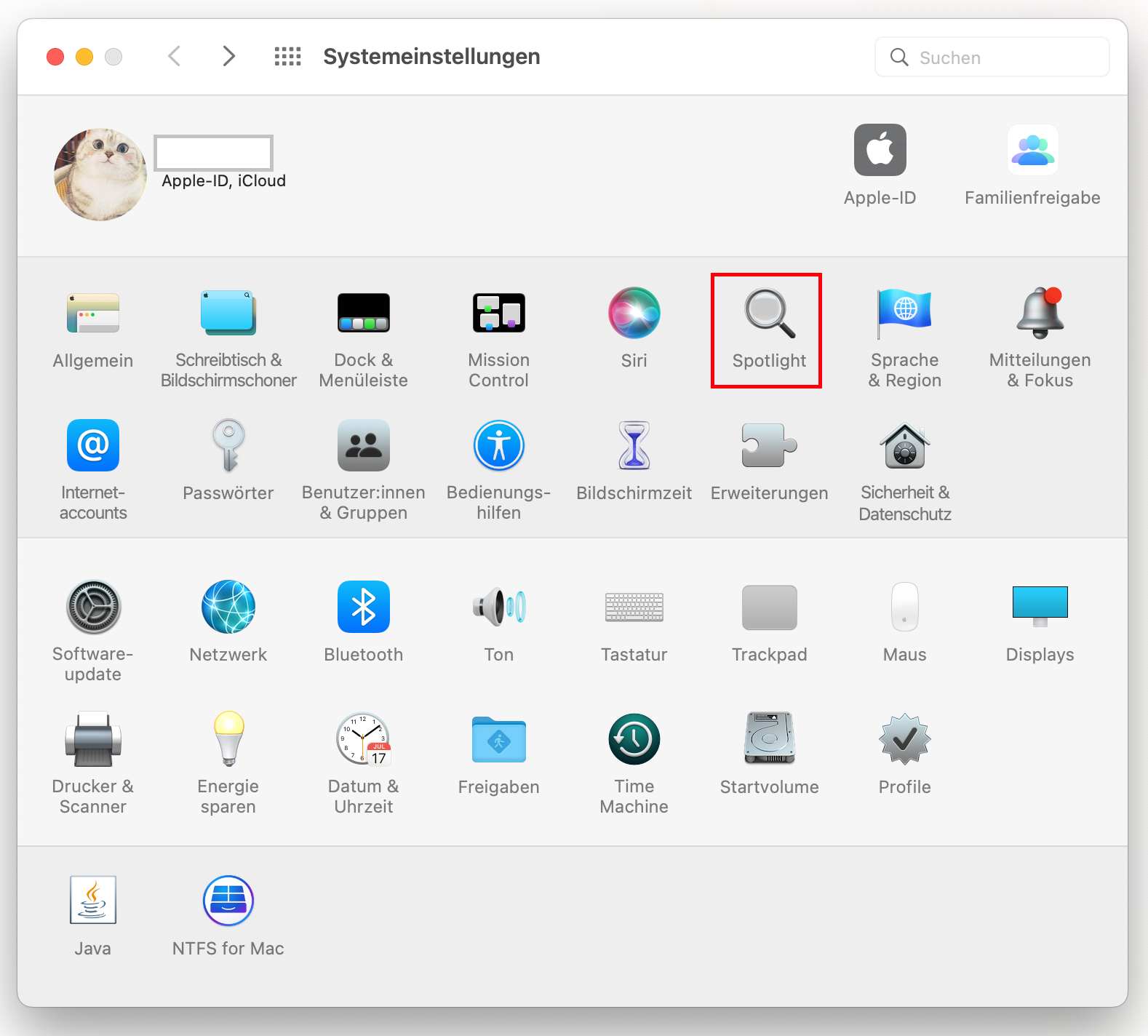Open the Siri settings pane
This screenshot has width=1148, height=1036.
[634, 314]
